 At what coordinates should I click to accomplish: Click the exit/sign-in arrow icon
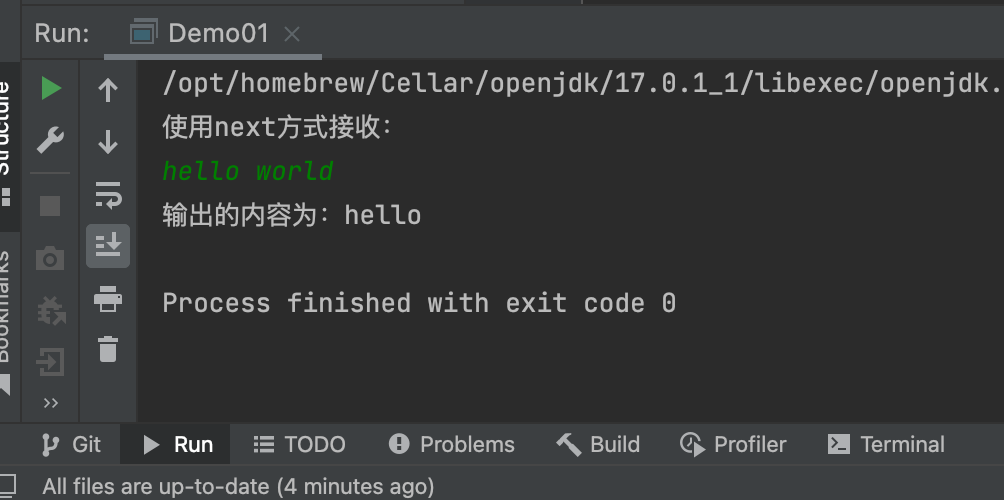pos(50,362)
